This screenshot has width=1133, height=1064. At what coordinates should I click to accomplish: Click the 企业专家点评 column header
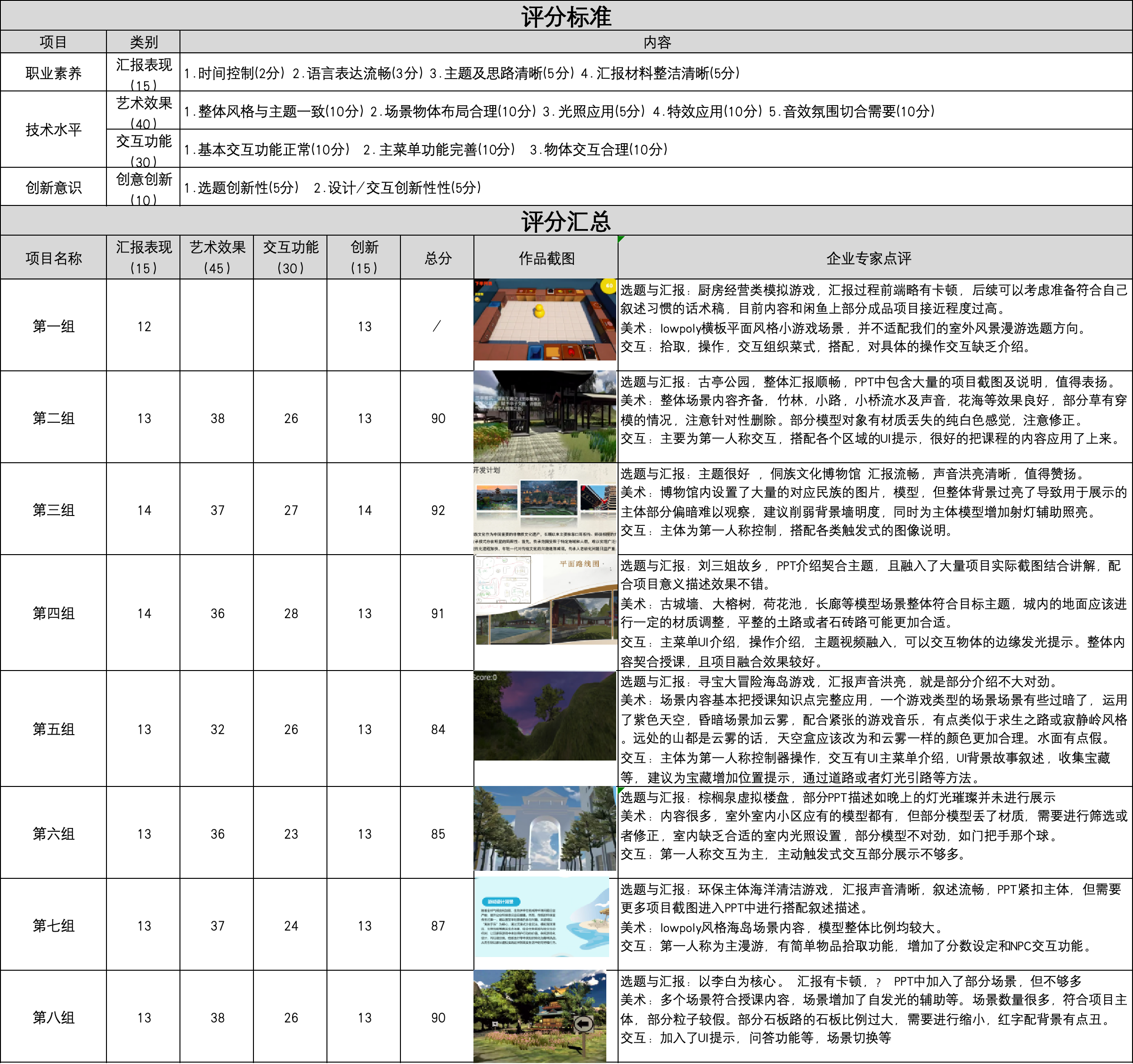click(875, 257)
